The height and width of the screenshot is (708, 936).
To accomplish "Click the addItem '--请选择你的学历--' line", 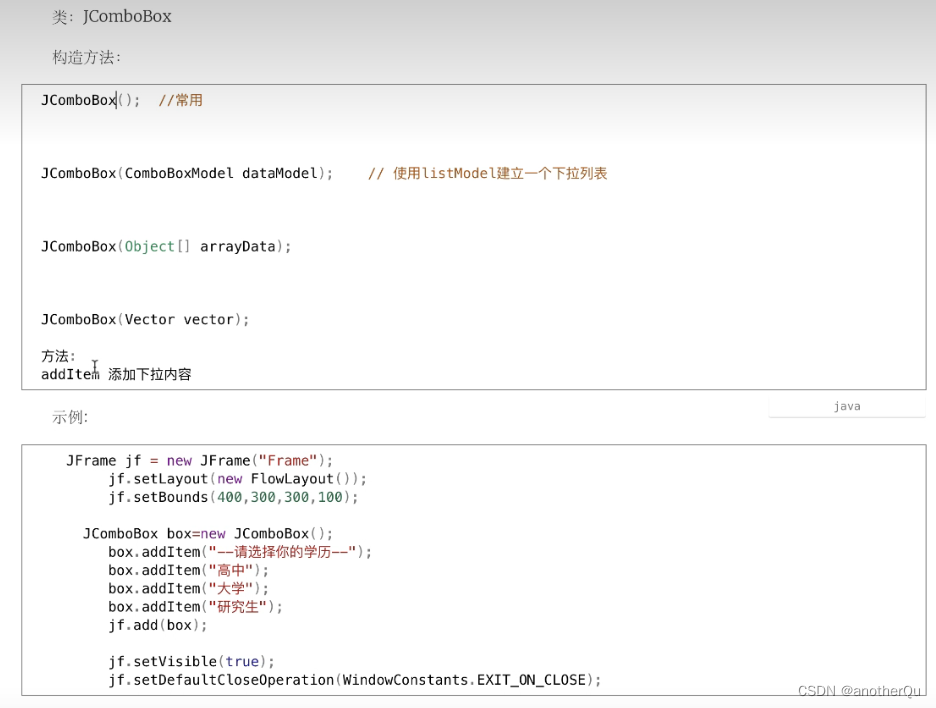I will coord(240,552).
